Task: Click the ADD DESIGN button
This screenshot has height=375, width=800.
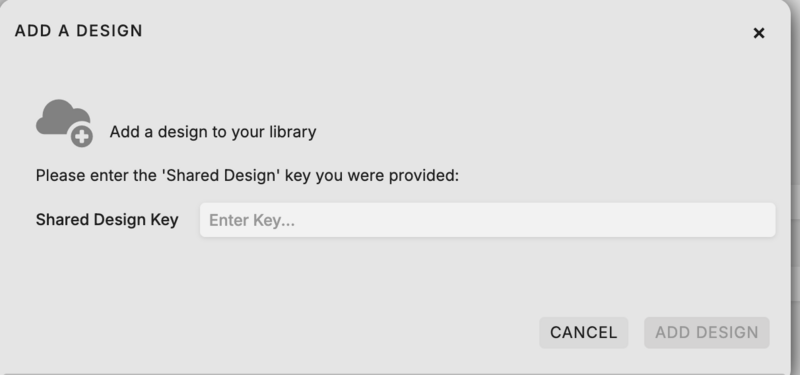Action: click(707, 333)
